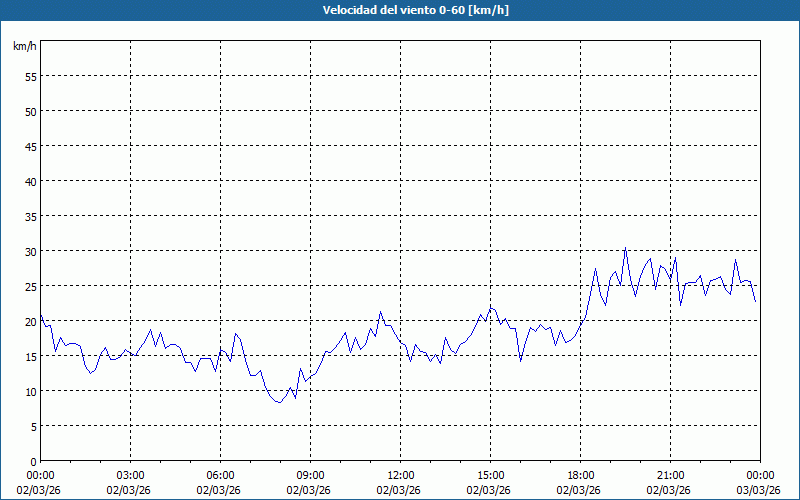Click the leftmost 00:00 time label
The image size is (800, 500).
click(x=40, y=475)
